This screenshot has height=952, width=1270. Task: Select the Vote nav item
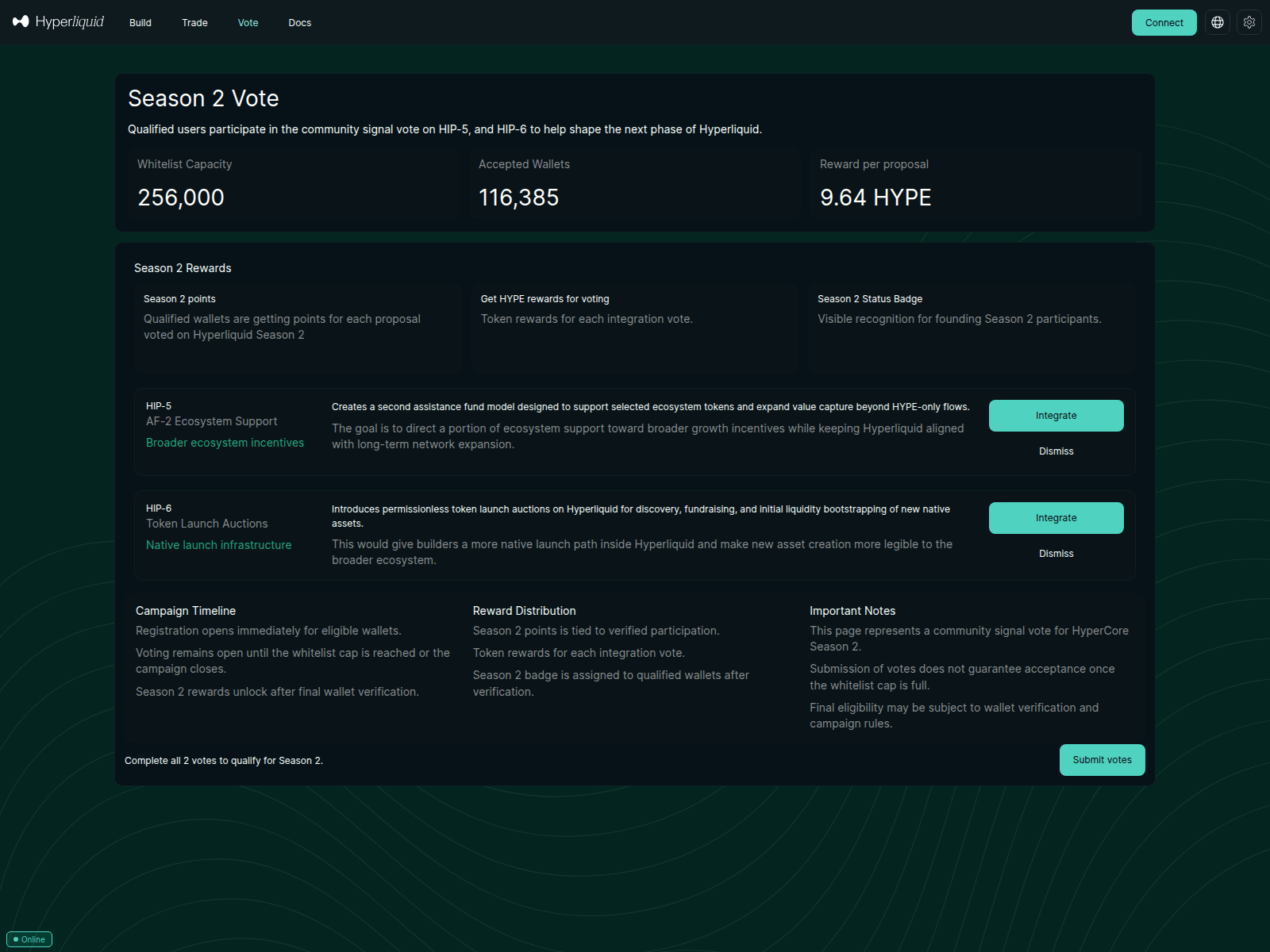248,23
